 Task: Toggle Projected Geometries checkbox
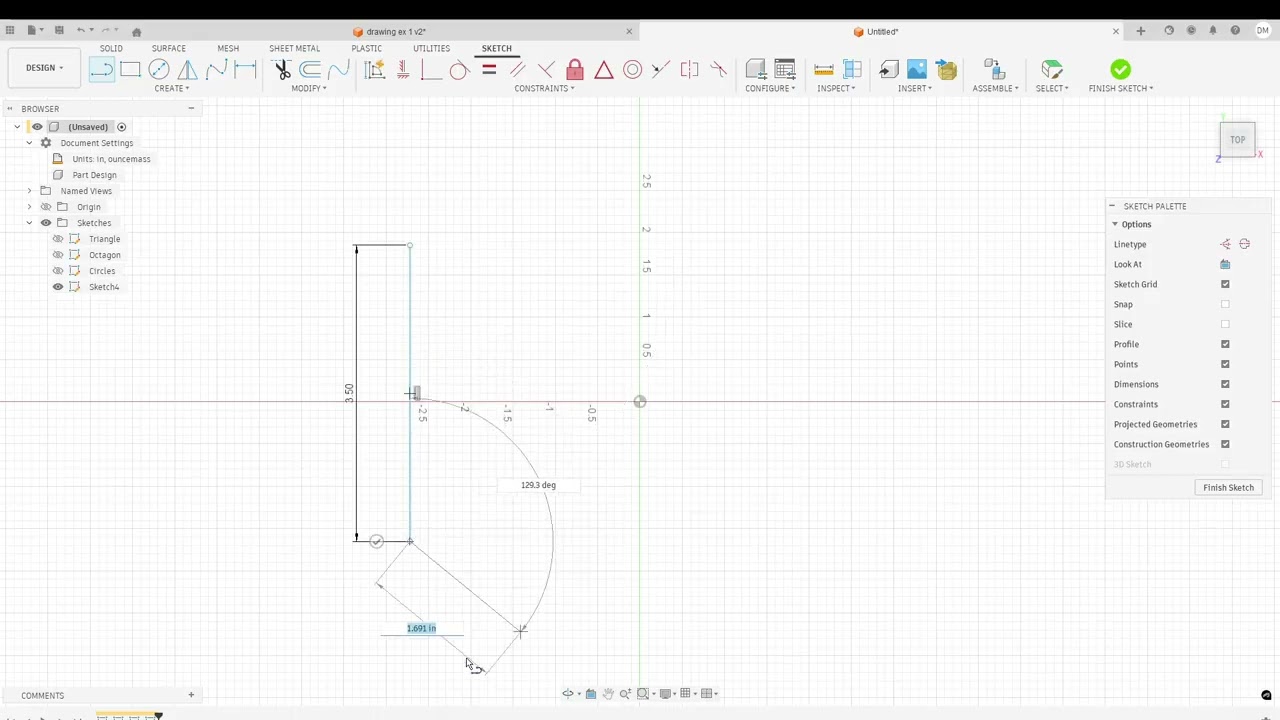pyautogui.click(x=1225, y=424)
